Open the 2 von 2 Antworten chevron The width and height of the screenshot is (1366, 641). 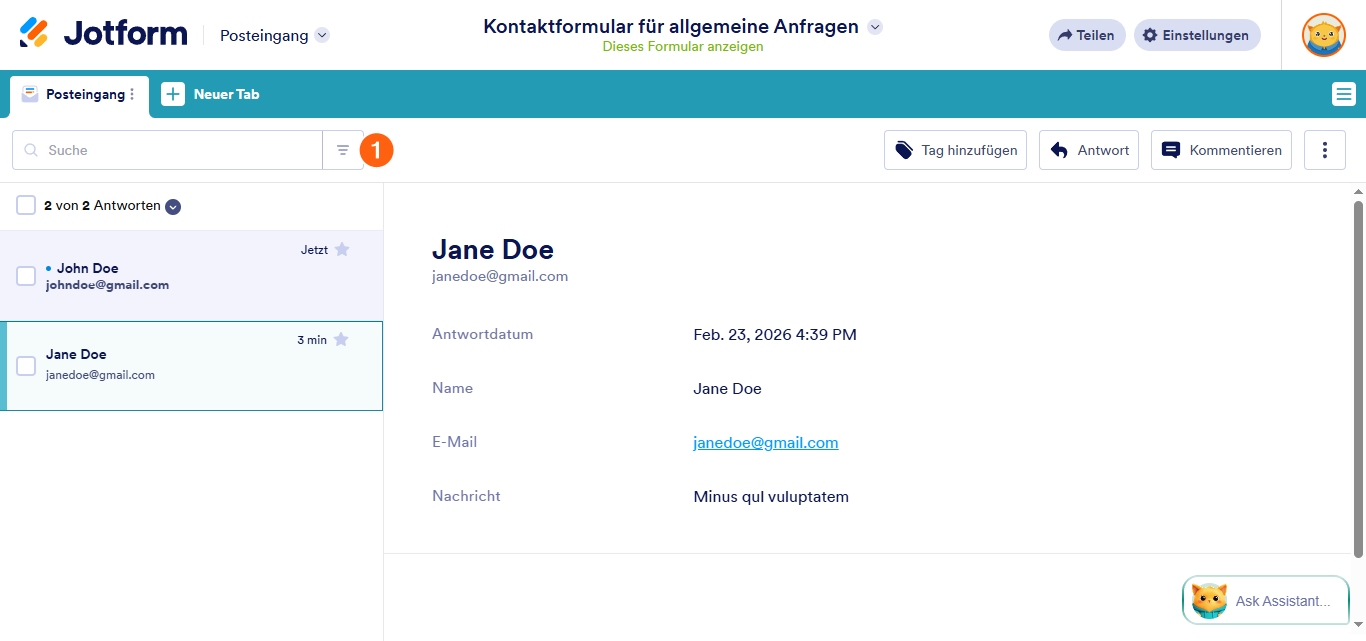pyautogui.click(x=172, y=206)
